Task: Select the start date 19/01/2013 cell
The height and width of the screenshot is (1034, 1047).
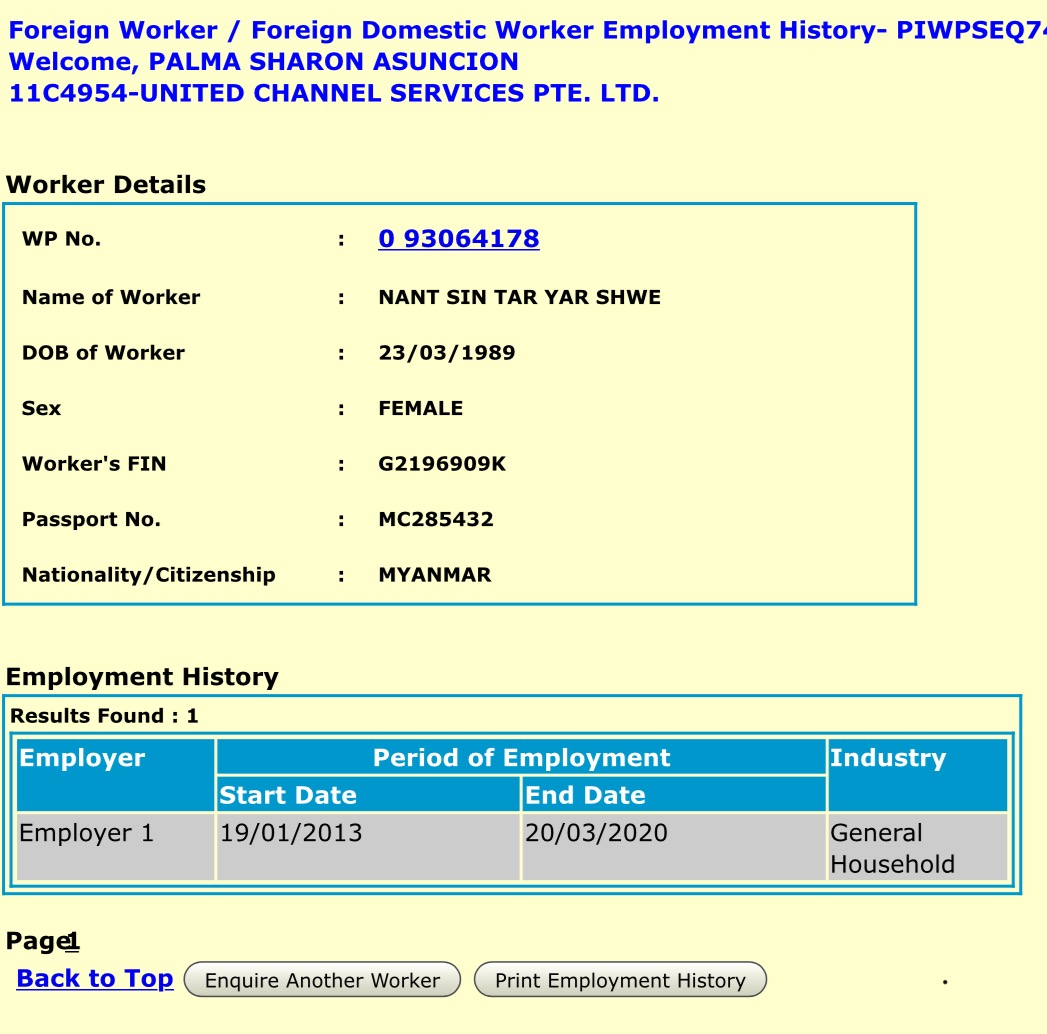Action: [x=367, y=847]
